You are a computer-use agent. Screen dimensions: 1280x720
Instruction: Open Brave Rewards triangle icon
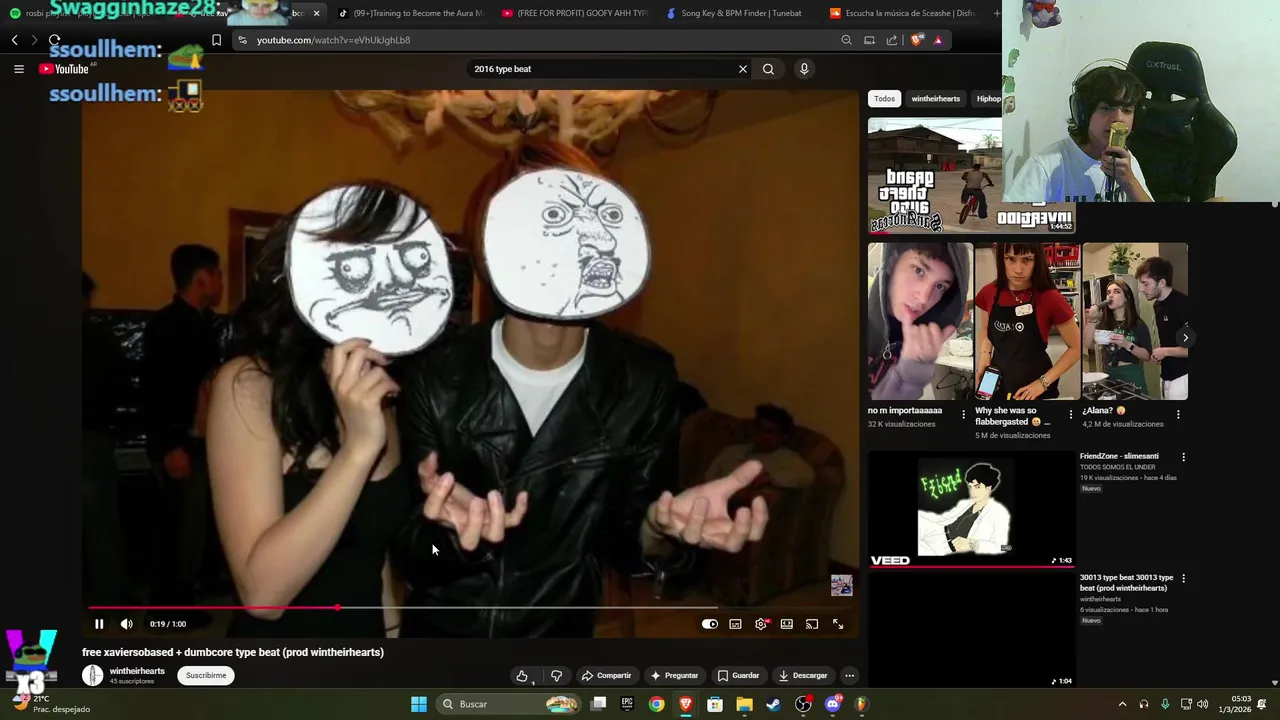click(x=938, y=40)
